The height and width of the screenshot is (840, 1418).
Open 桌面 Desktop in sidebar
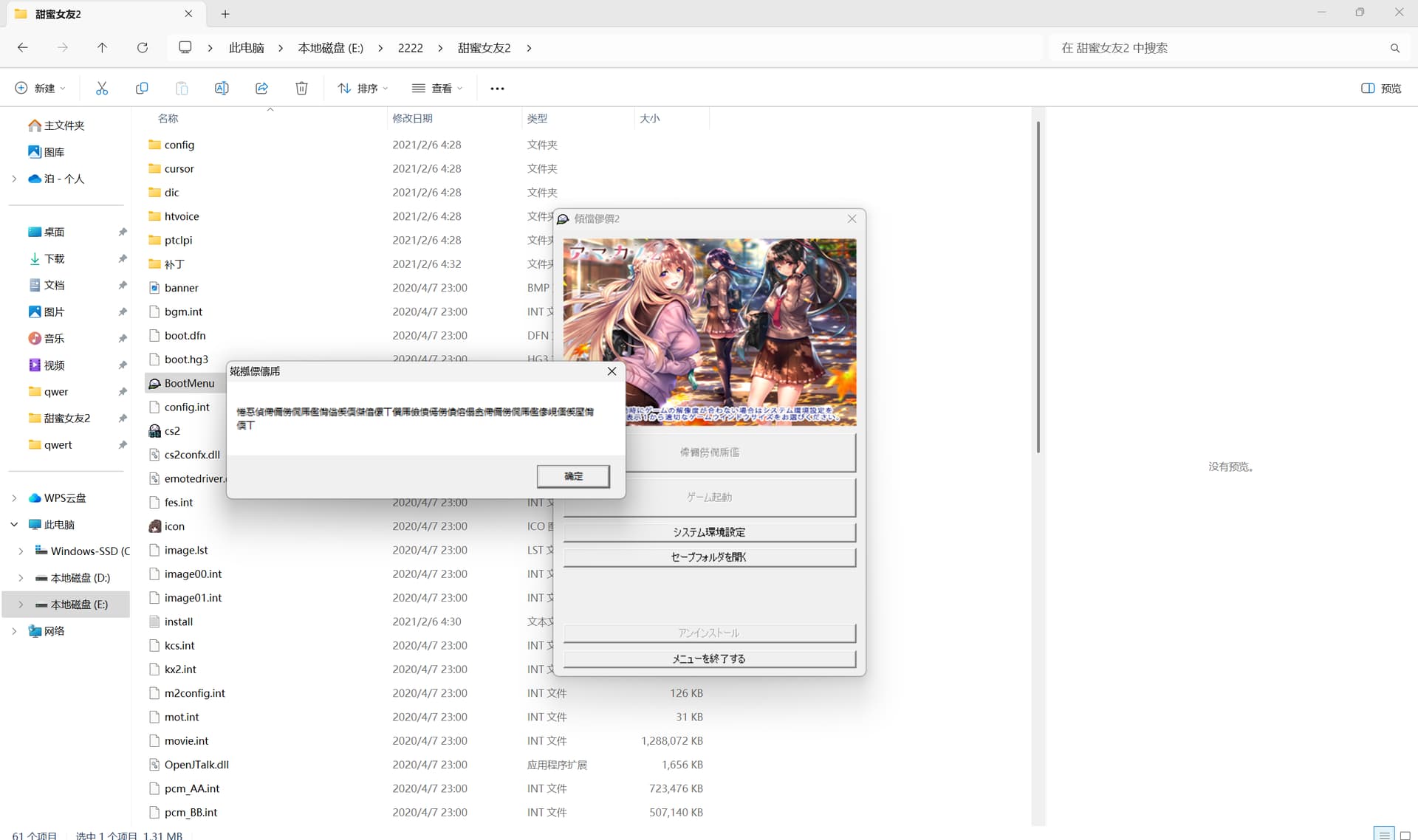tap(46, 232)
